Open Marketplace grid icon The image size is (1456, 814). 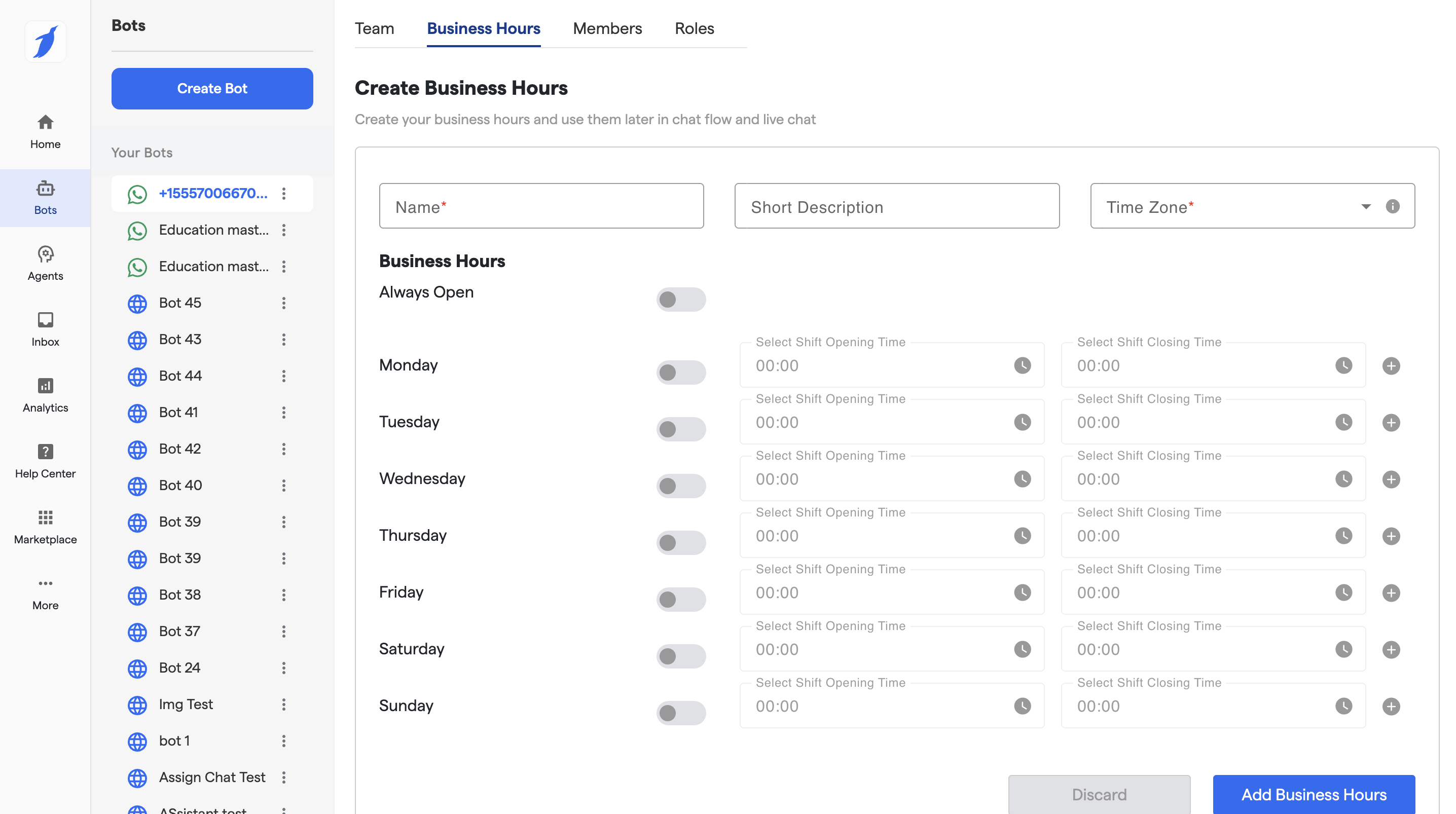pyautogui.click(x=45, y=517)
